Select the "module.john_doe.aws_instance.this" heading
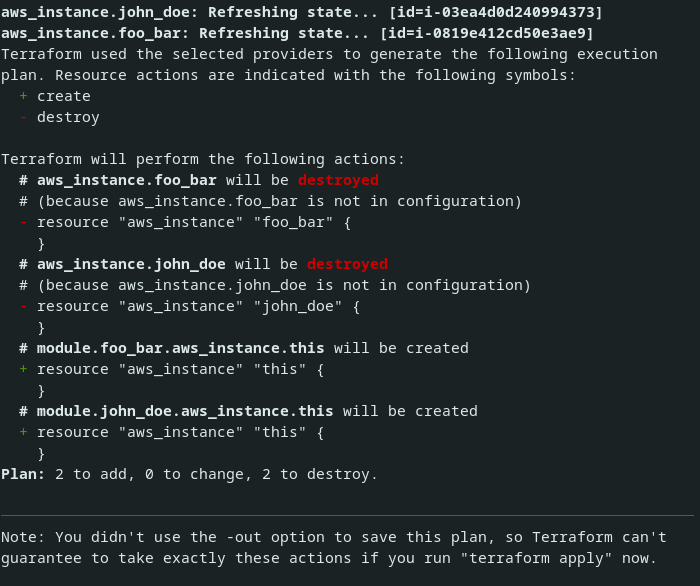This screenshot has width=700, height=586. (x=185, y=411)
